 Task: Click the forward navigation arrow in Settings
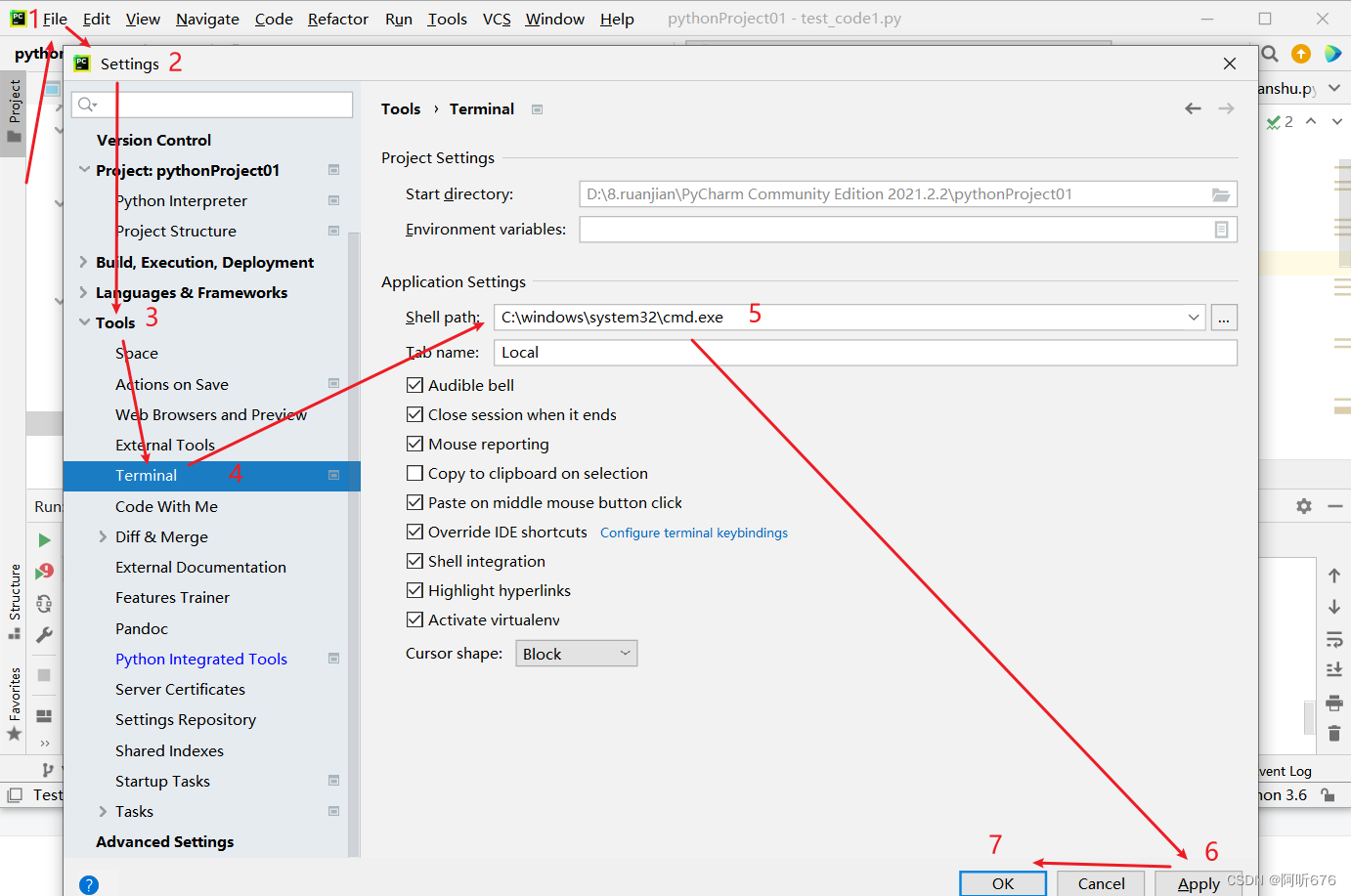tap(1226, 108)
